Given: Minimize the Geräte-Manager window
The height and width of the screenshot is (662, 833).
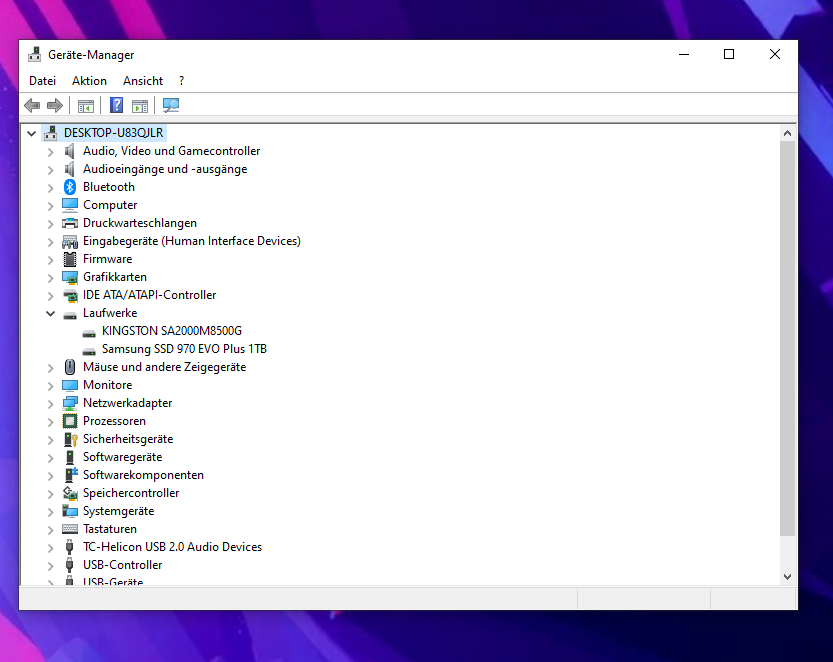Looking at the screenshot, I should 684,54.
